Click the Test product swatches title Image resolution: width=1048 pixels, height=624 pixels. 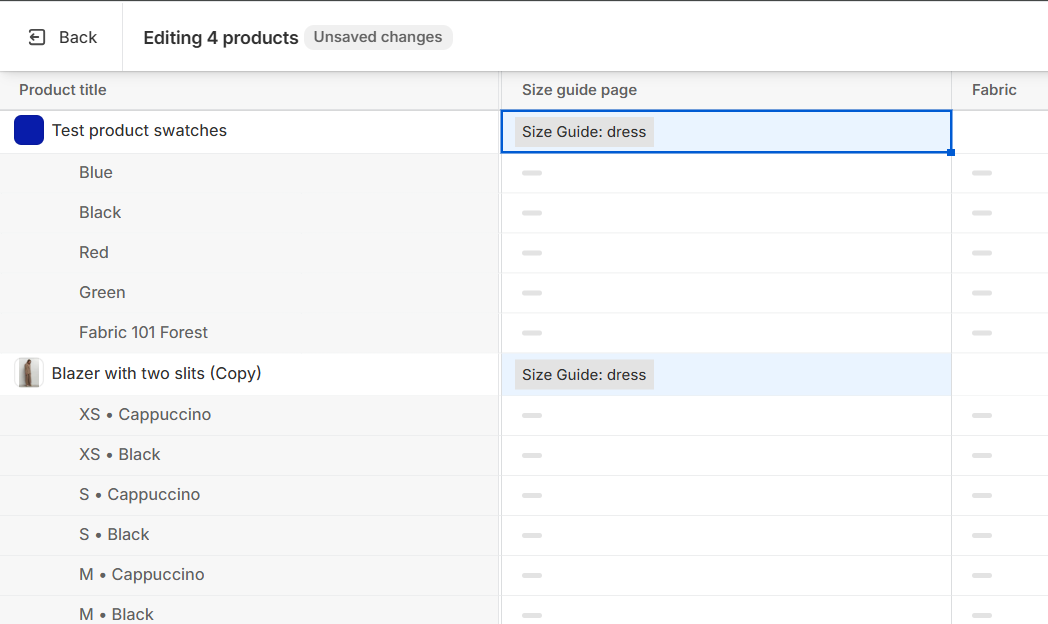(x=139, y=130)
